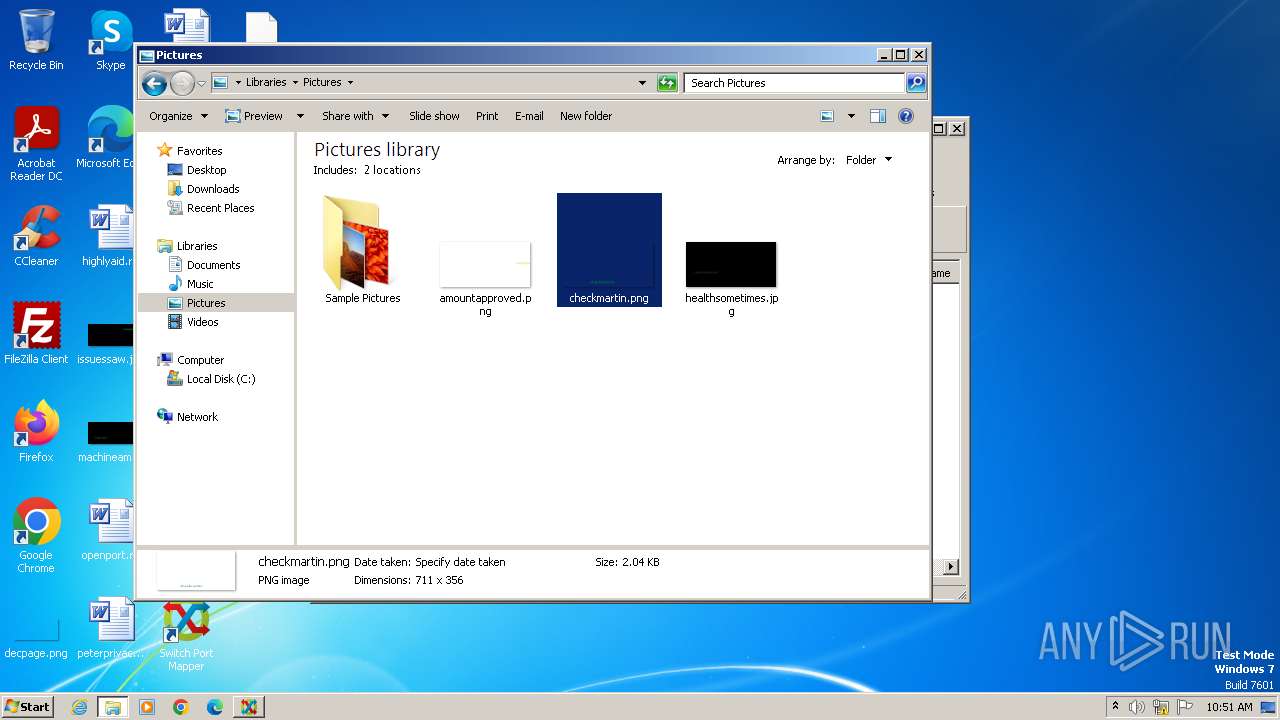The height and width of the screenshot is (720, 1280).
Task: Start a Slide show
Action: click(434, 116)
